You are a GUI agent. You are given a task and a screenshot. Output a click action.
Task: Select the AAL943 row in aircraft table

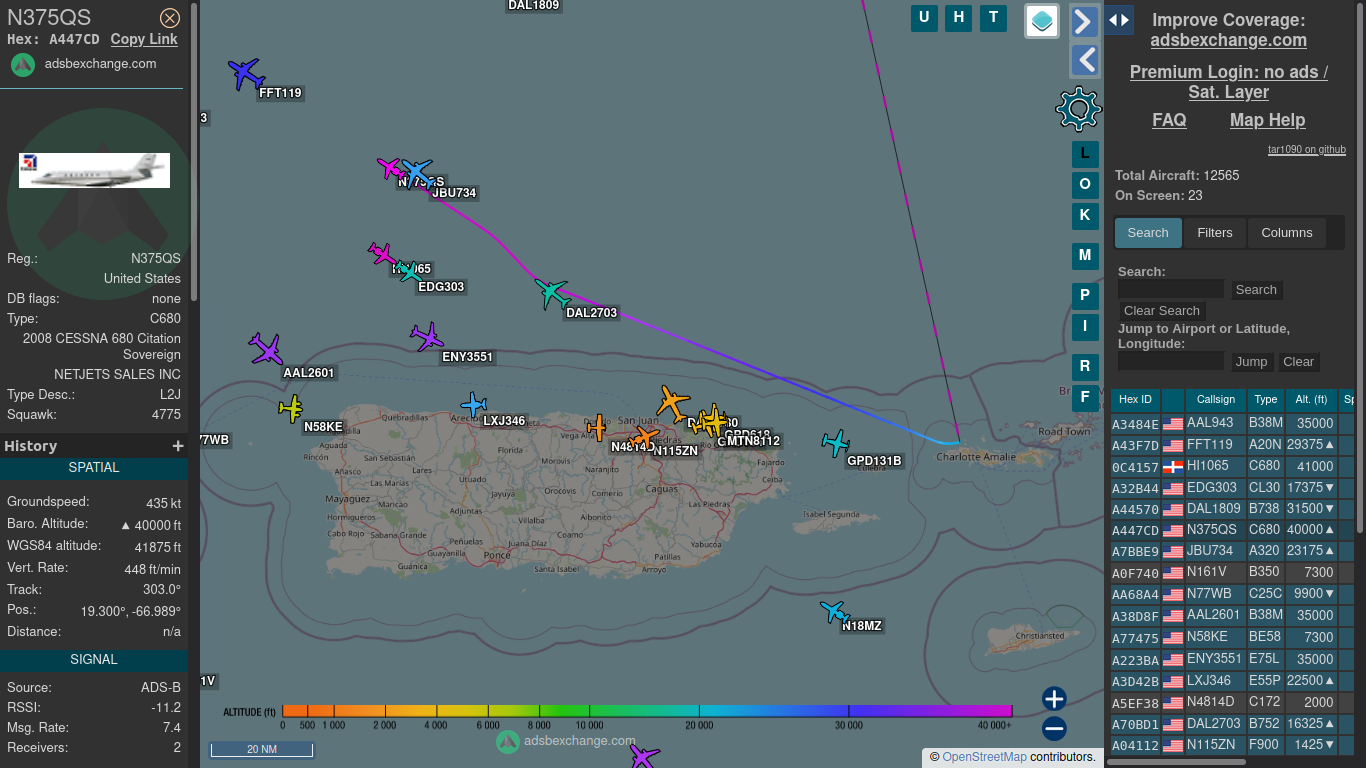click(1232, 424)
